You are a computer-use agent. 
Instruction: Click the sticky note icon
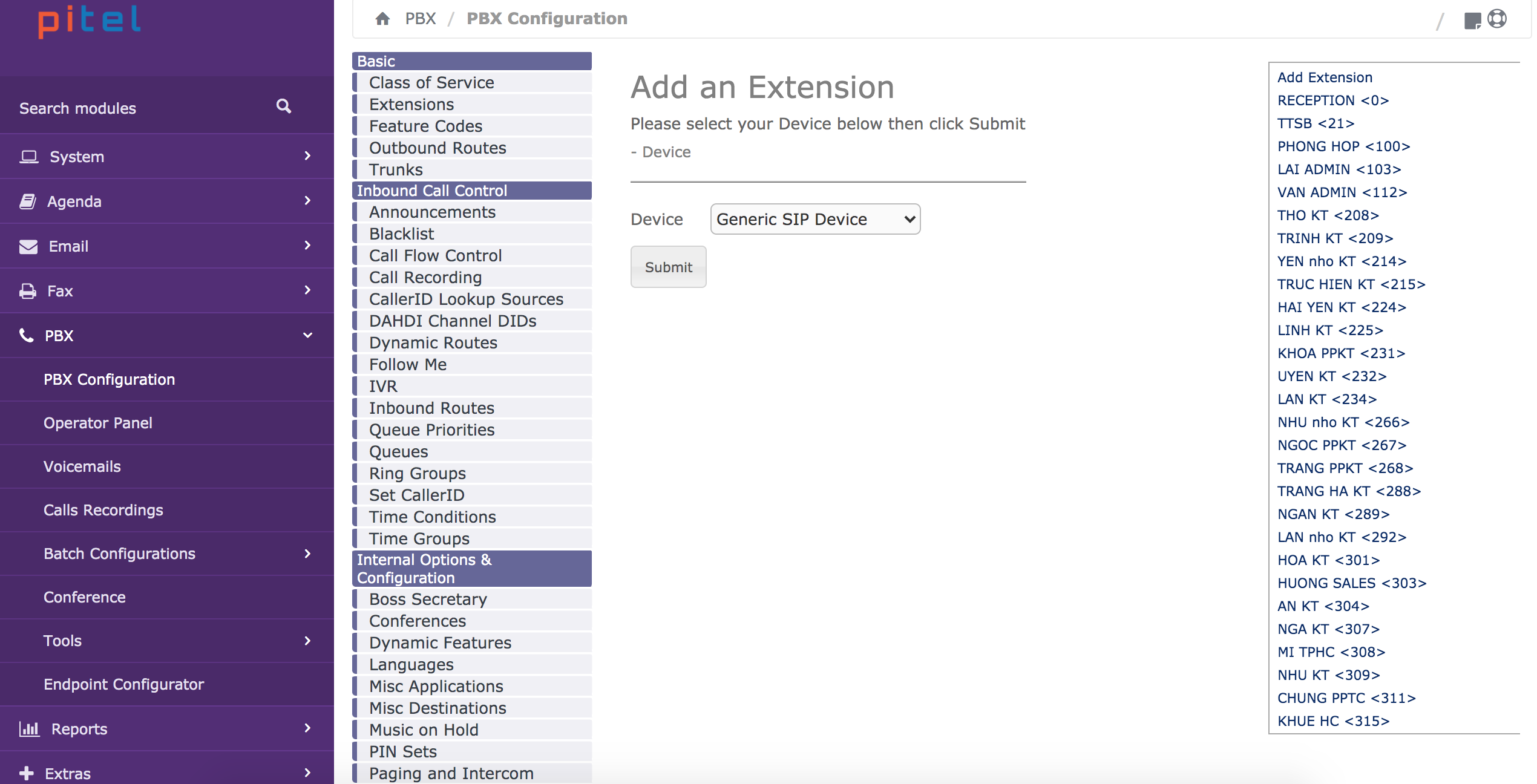(1472, 21)
